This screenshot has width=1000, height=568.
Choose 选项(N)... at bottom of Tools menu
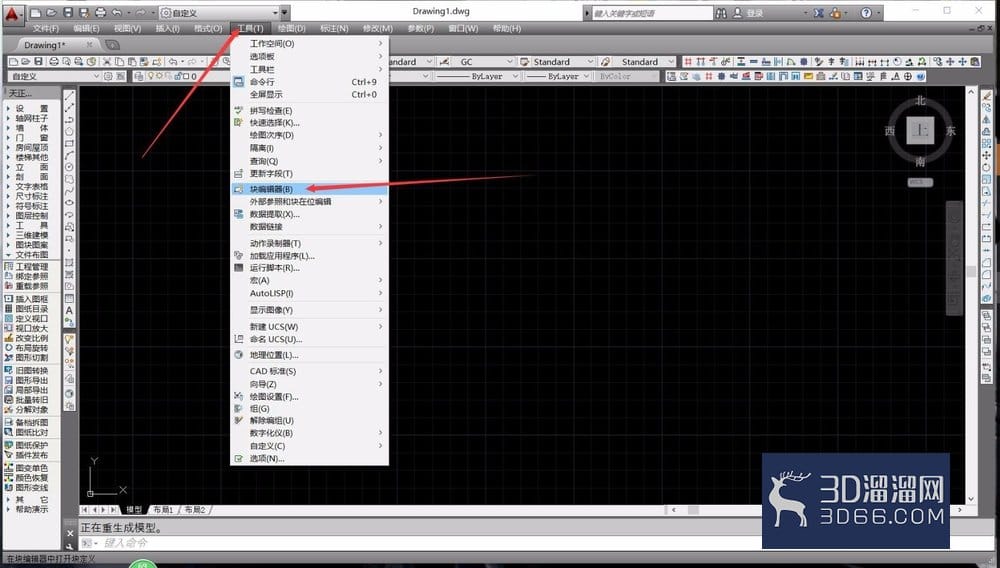pos(309,458)
